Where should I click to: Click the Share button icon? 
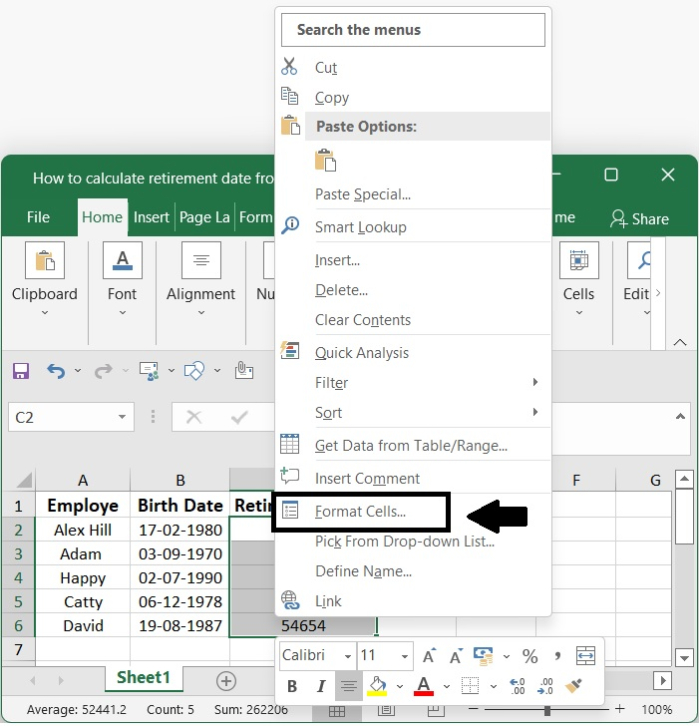[x=619, y=219]
